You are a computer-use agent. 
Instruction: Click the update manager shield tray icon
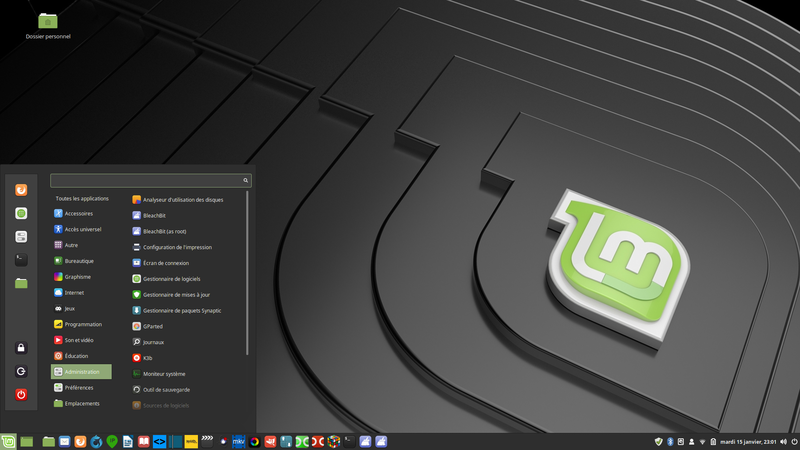(659, 442)
